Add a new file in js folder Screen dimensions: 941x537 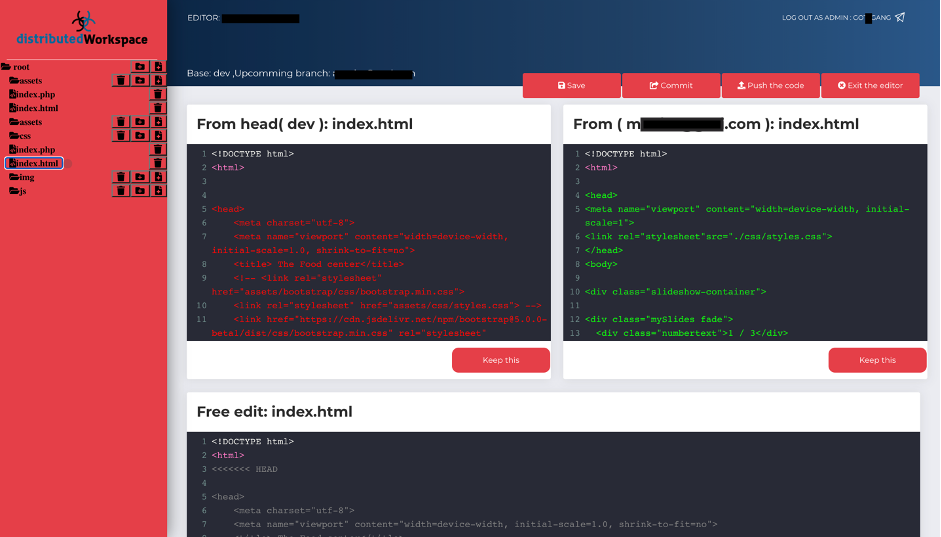pos(158,191)
